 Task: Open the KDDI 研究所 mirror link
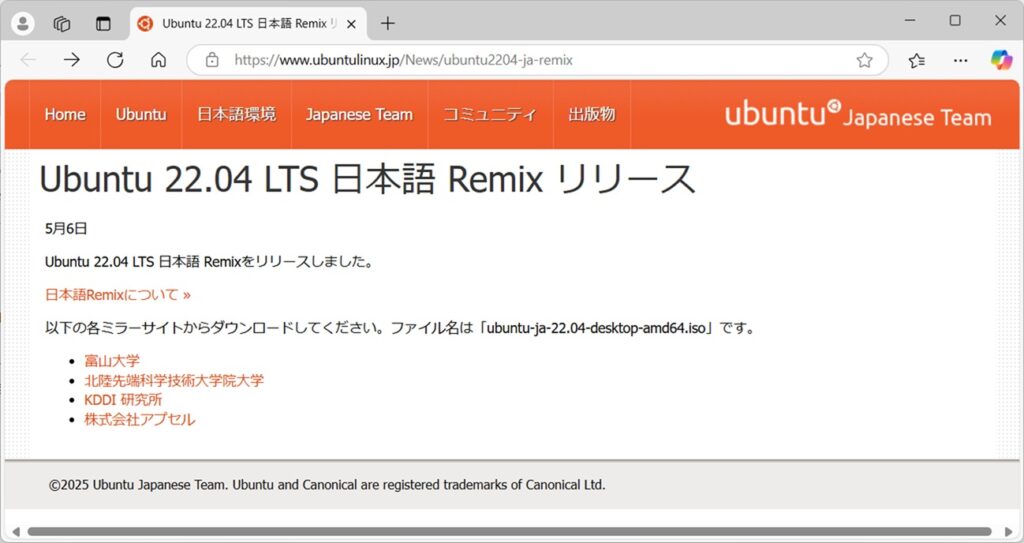click(x=123, y=400)
